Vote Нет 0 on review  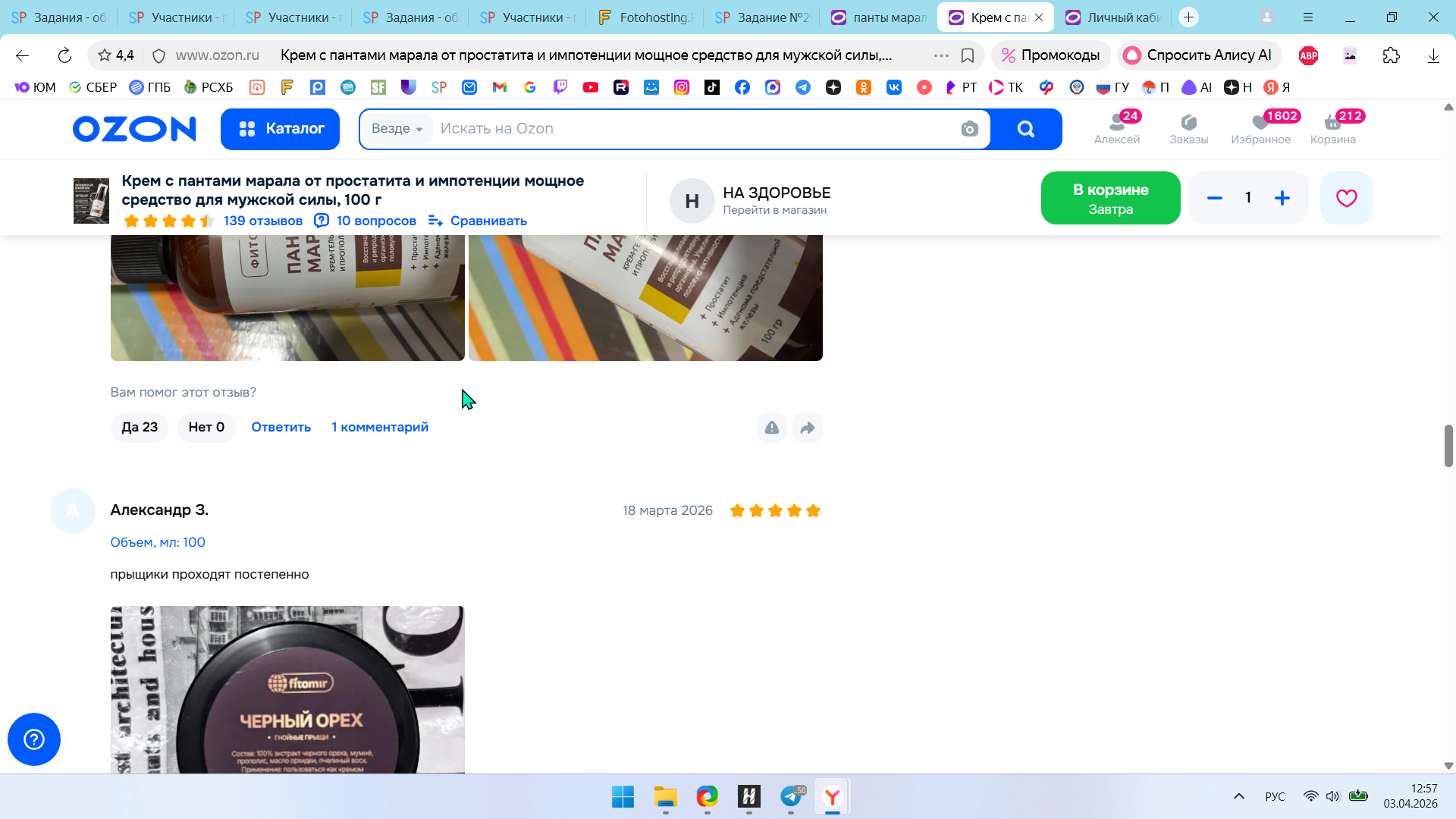(206, 427)
